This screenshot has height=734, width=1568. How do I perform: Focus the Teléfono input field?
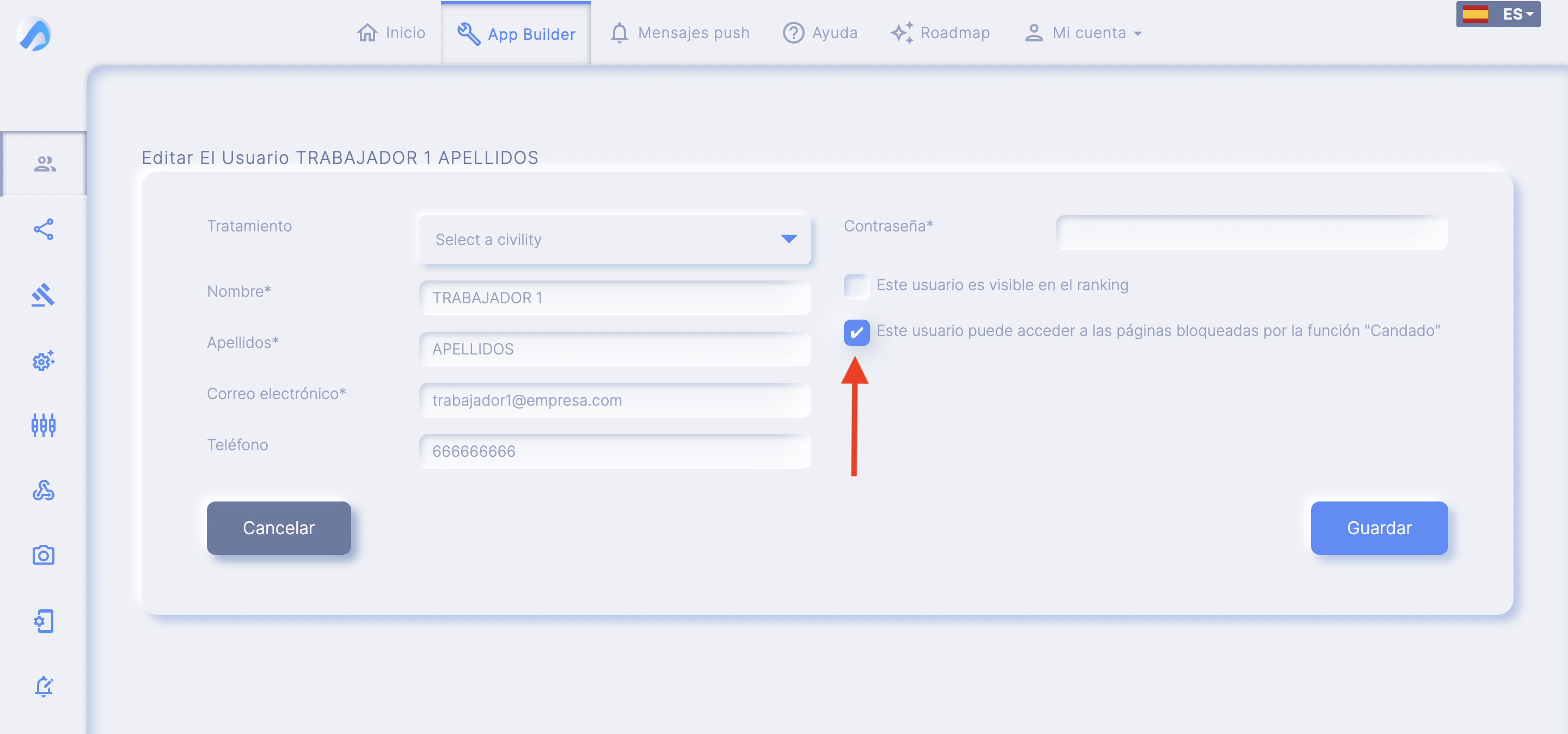point(615,451)
